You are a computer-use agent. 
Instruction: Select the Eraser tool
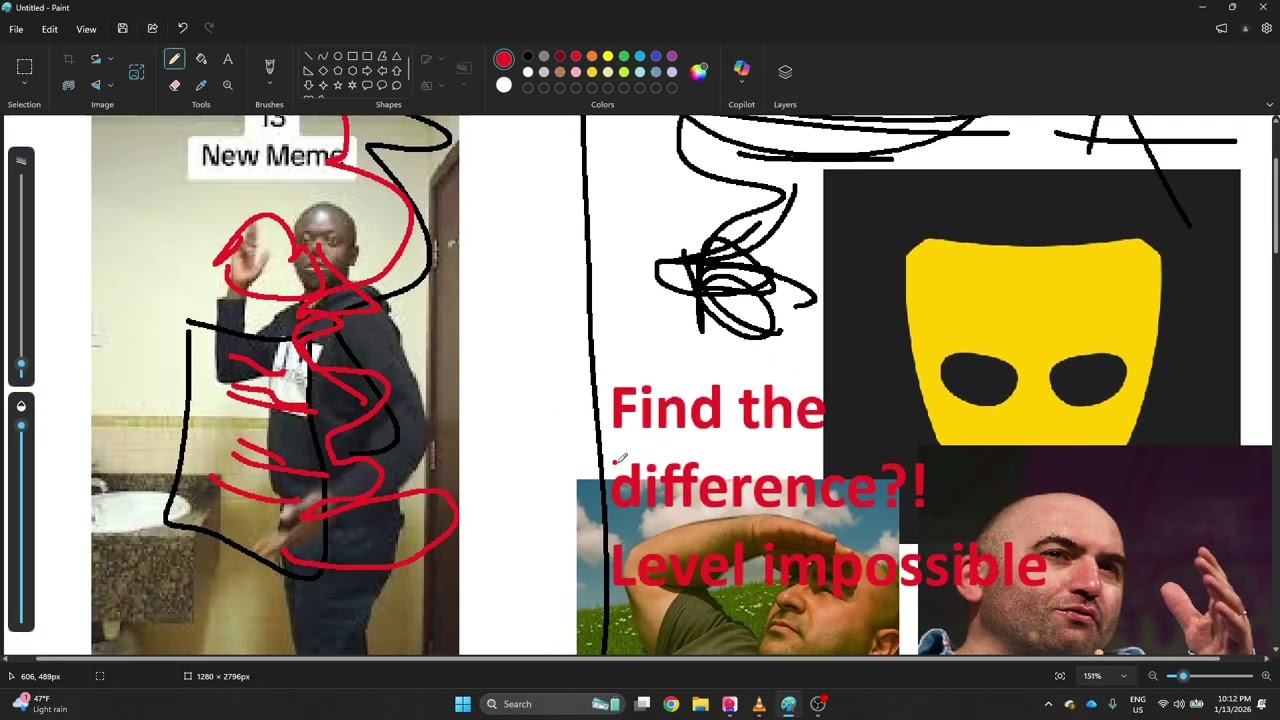(x=175, y=86)
